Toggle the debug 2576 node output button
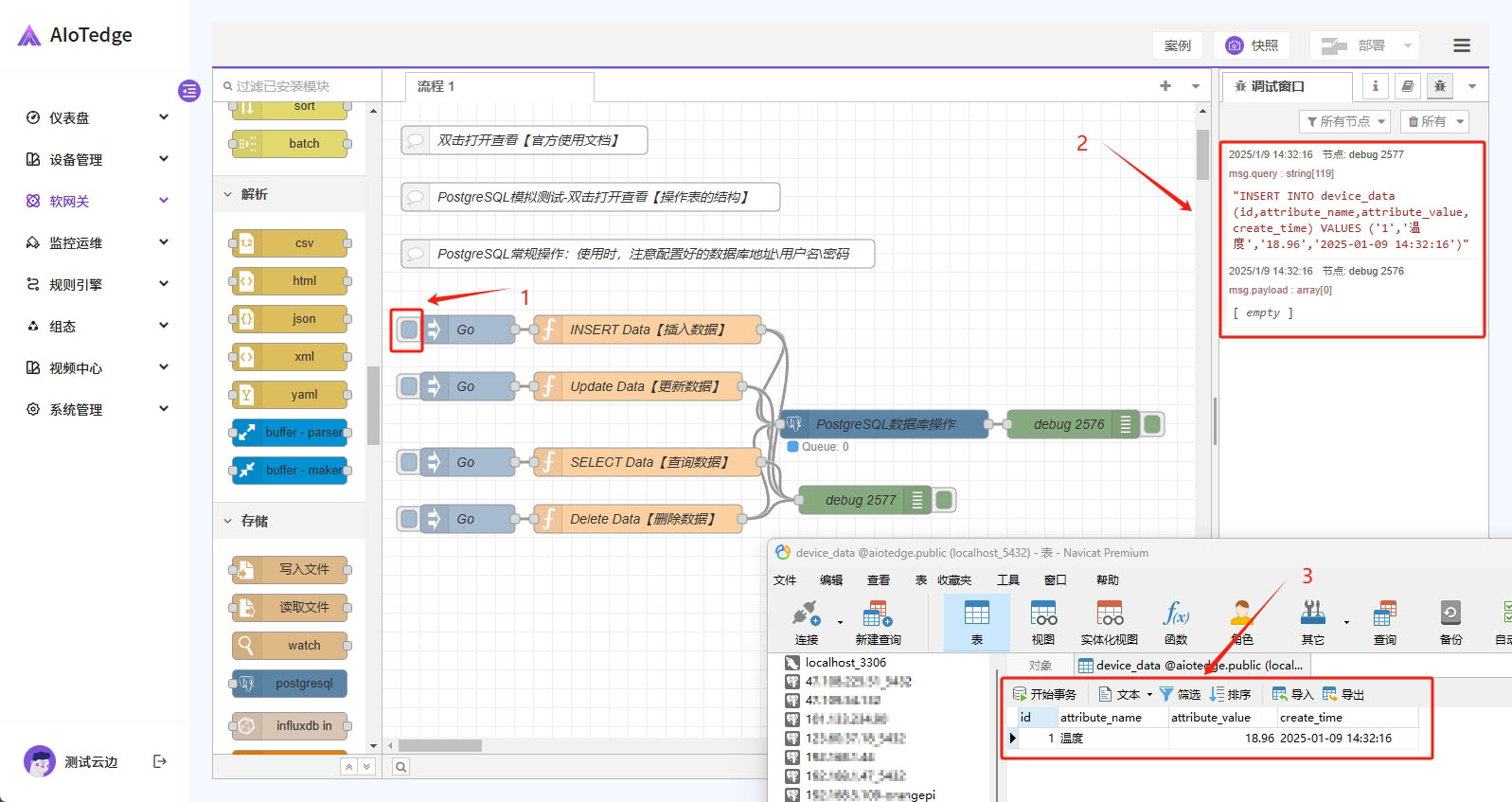 tap(1152, 424)
